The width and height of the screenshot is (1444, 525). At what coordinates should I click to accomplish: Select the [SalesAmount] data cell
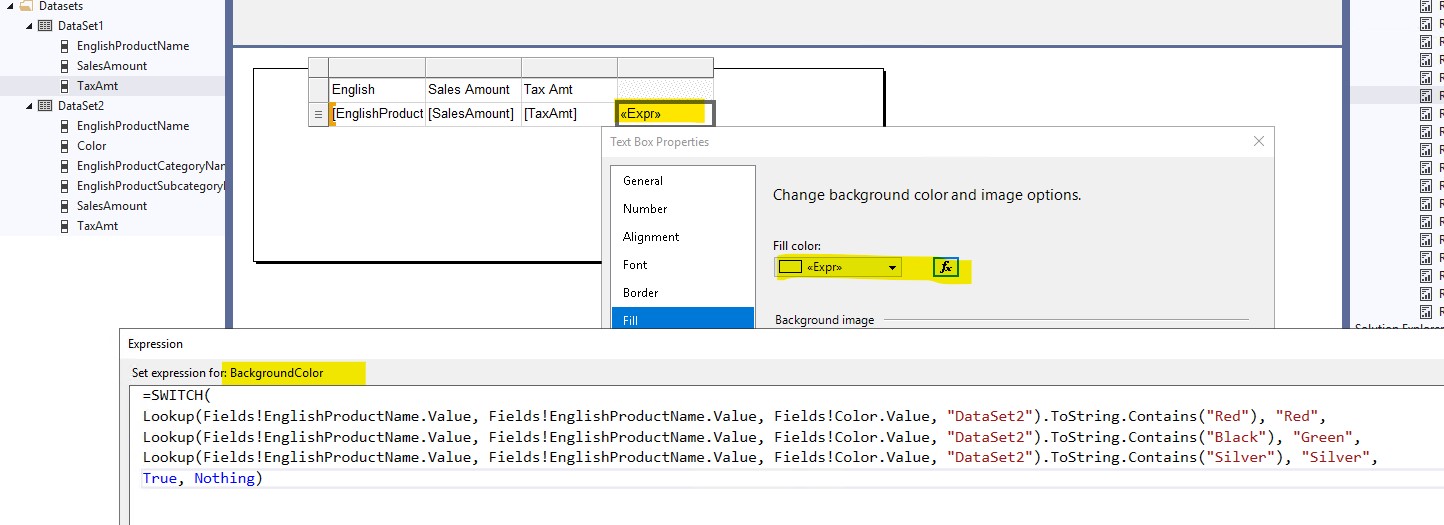point(473,114)
